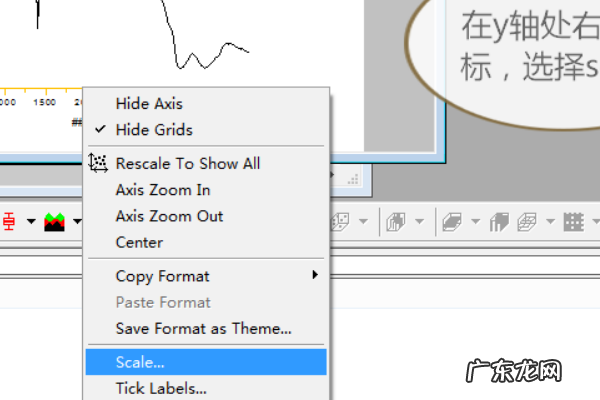Click the green area chart toolbar icon
The width and height of the screenshot is (600, 400).
54,221
